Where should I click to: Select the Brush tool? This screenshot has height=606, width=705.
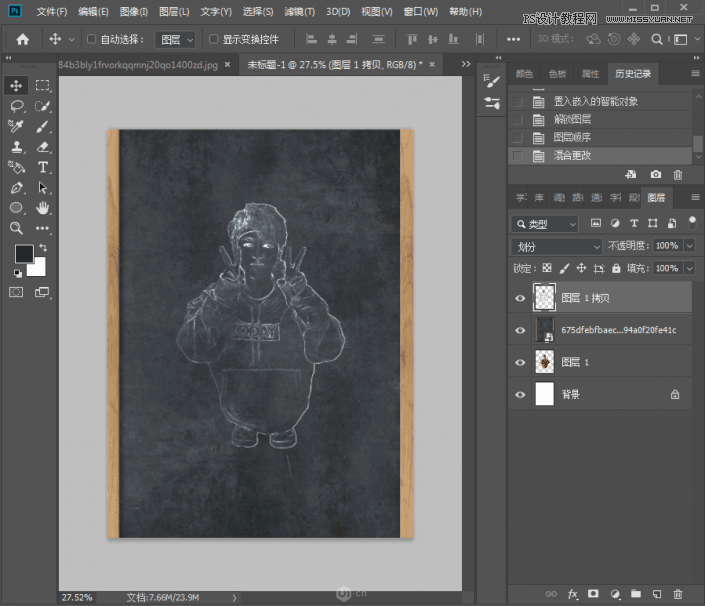[42, 126]
